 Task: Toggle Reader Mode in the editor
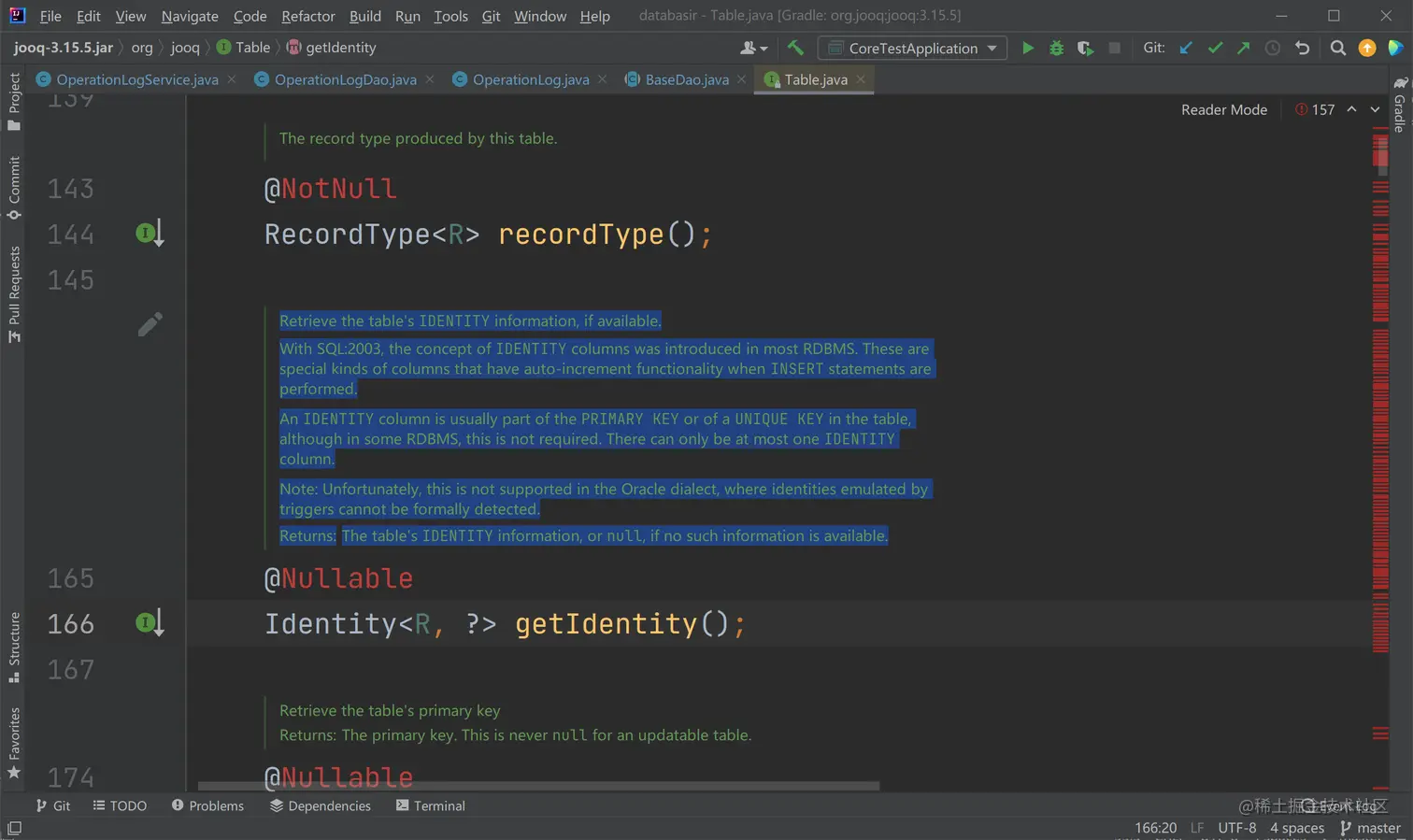(x=1223, y=109)
